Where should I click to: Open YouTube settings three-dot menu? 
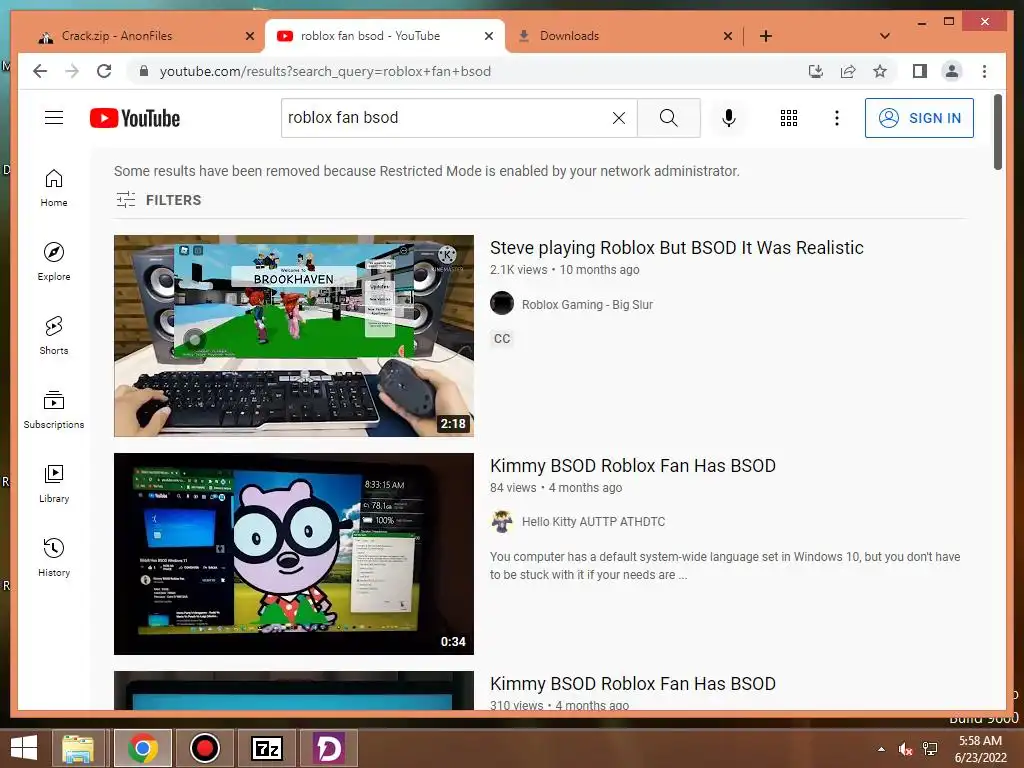click(837, 118)
